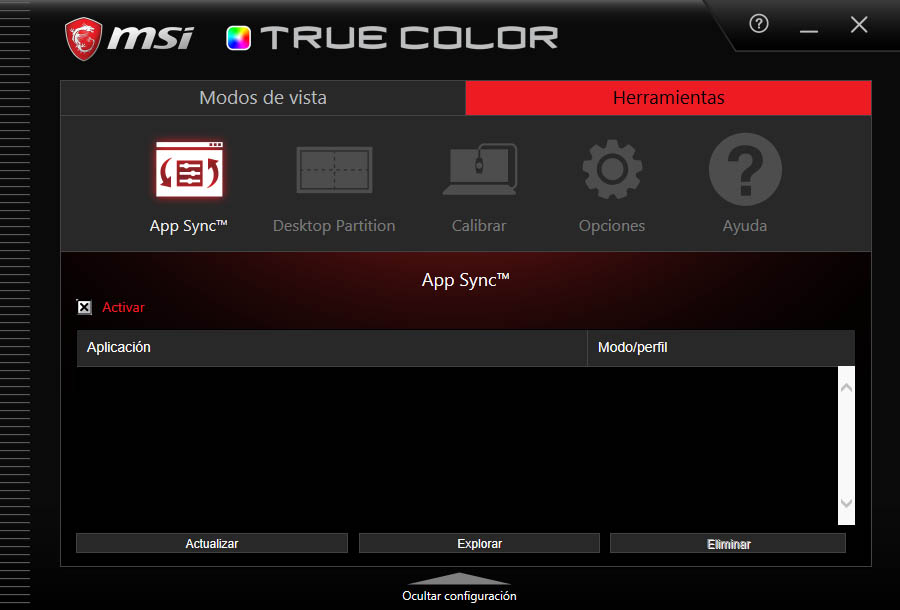Open the App Sync tool icon
This screenshot has height=610, width=900.
click(x=189, y=170)
